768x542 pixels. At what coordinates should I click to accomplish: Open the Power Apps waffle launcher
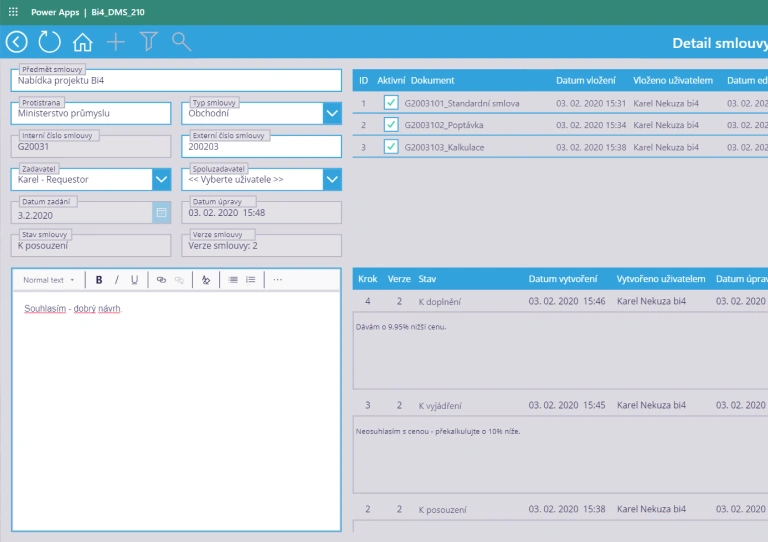(x=13, y=12)
